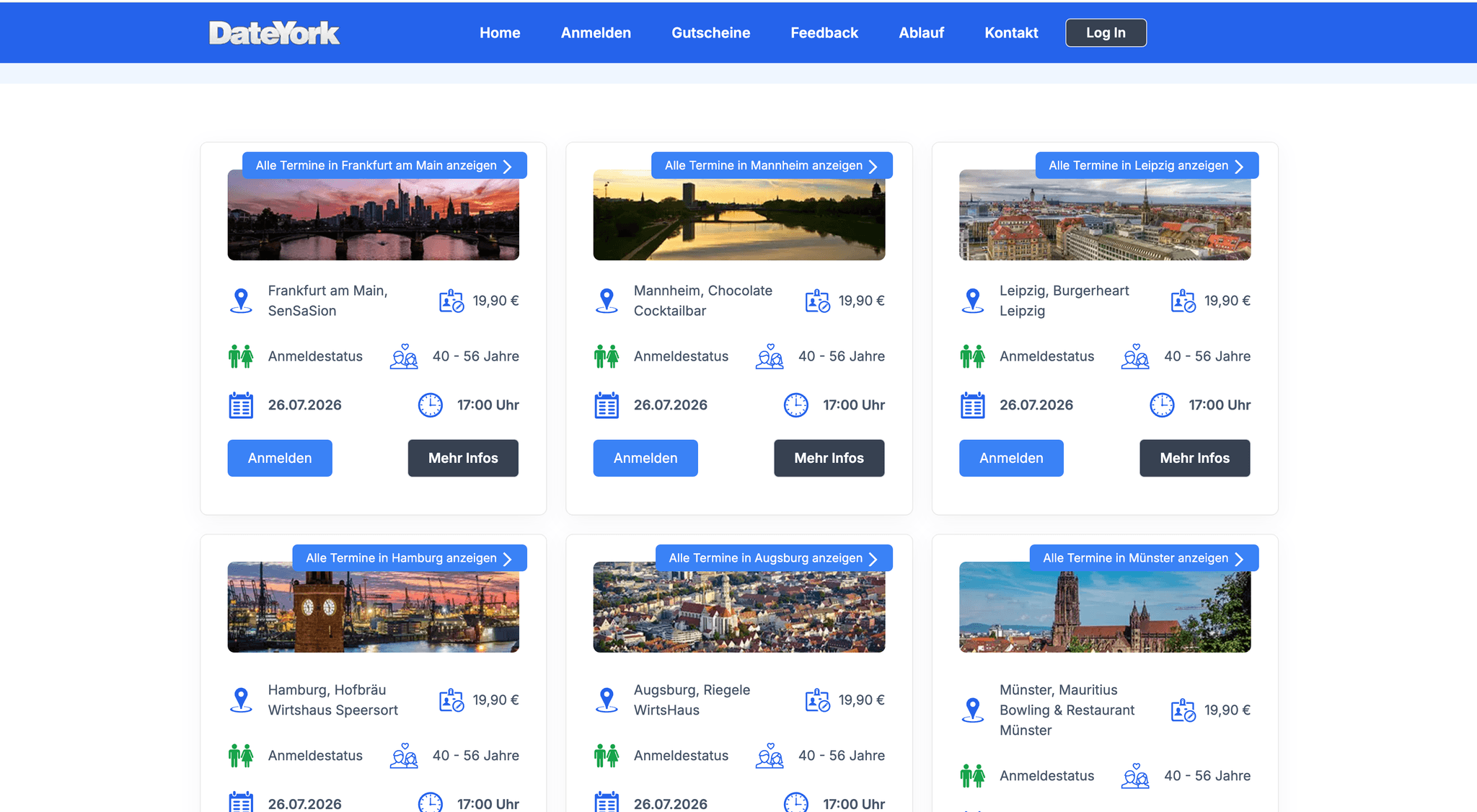Show all dates in Hamburg
Viewport: 1477px width, 812px height.
[x=410, y=558]
